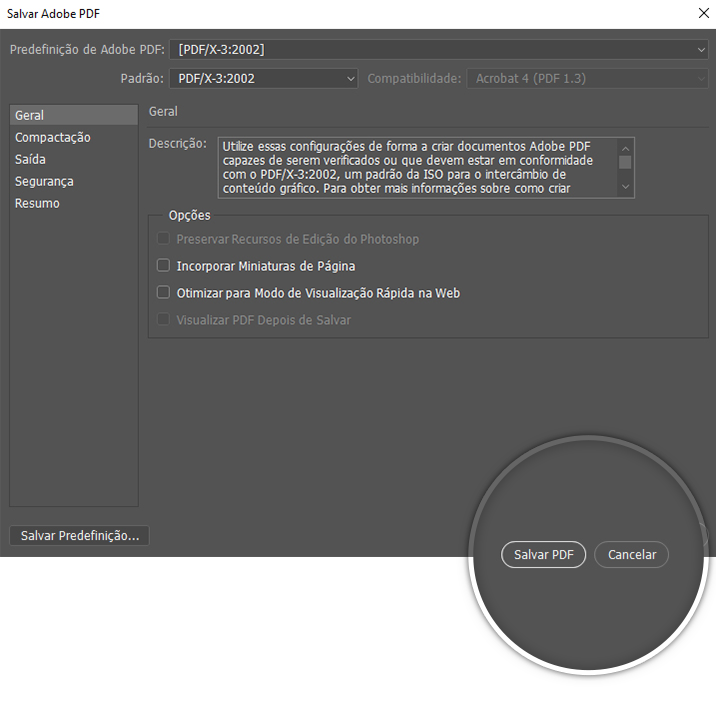Switch to the Compactação settings section
Screen dimensions: 716x704
pos(52,137)
